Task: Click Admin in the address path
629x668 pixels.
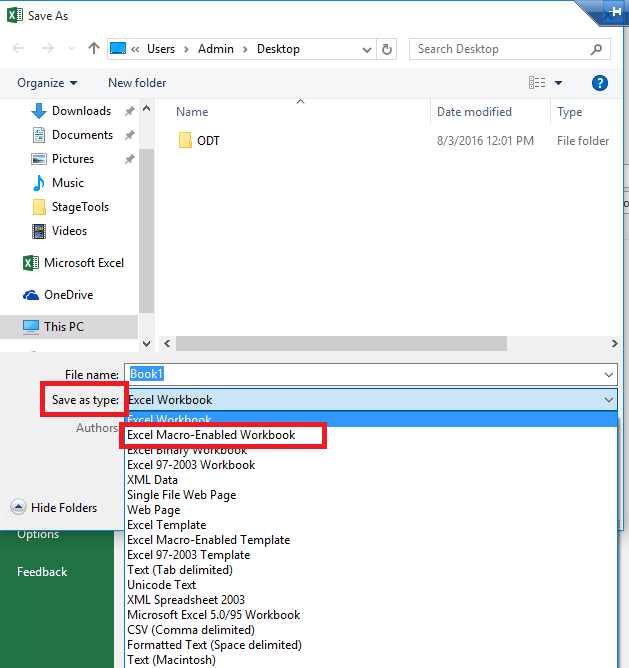Action: click(x=216, y=49)
